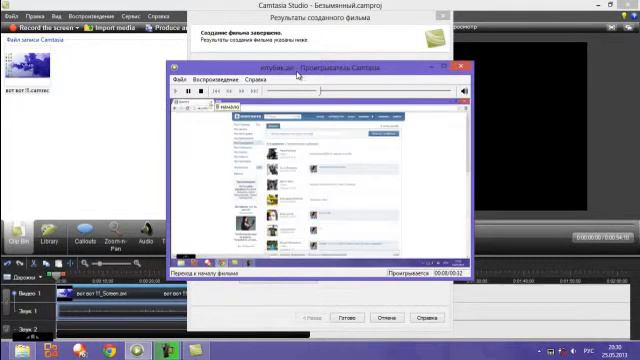Click the full screen icon in the preview header
The width and height of the screenshot is (640, 360).
coord(611,27)
